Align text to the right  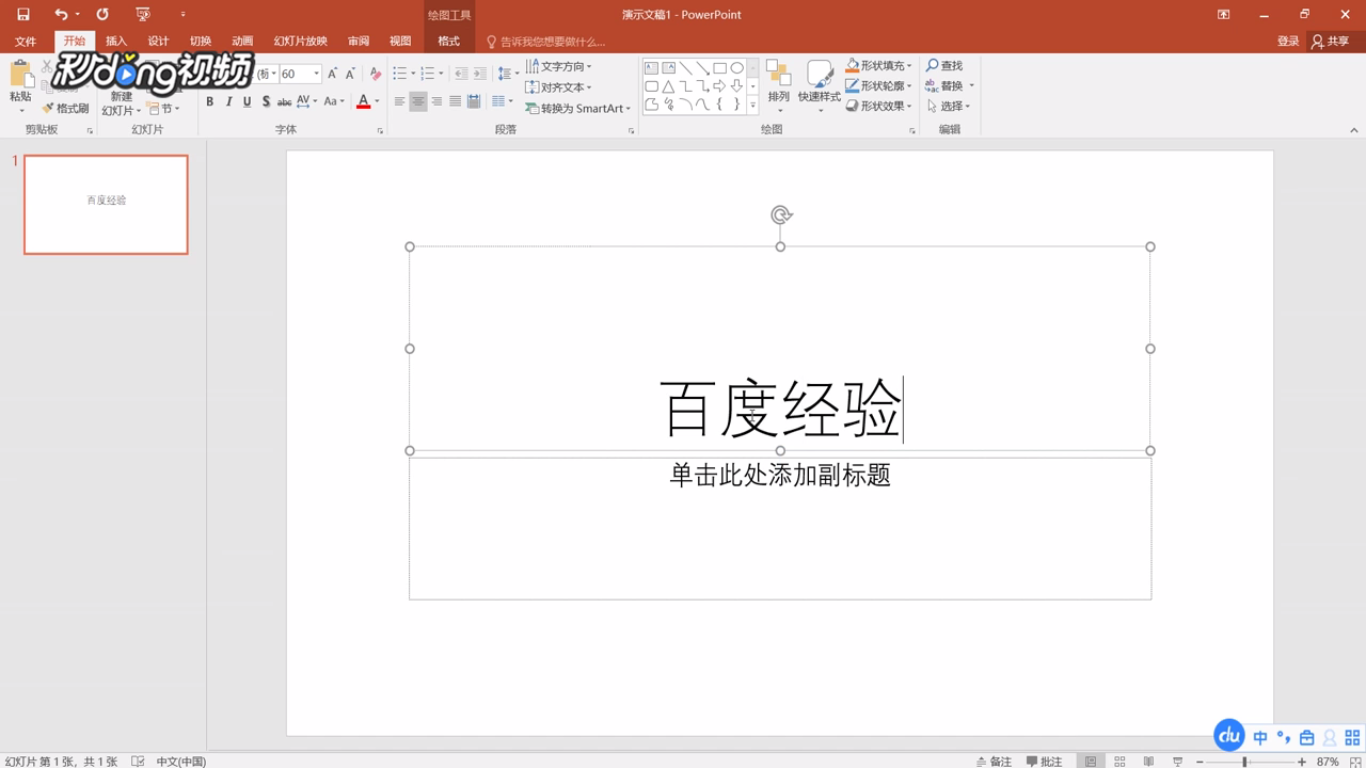(437, 102)
